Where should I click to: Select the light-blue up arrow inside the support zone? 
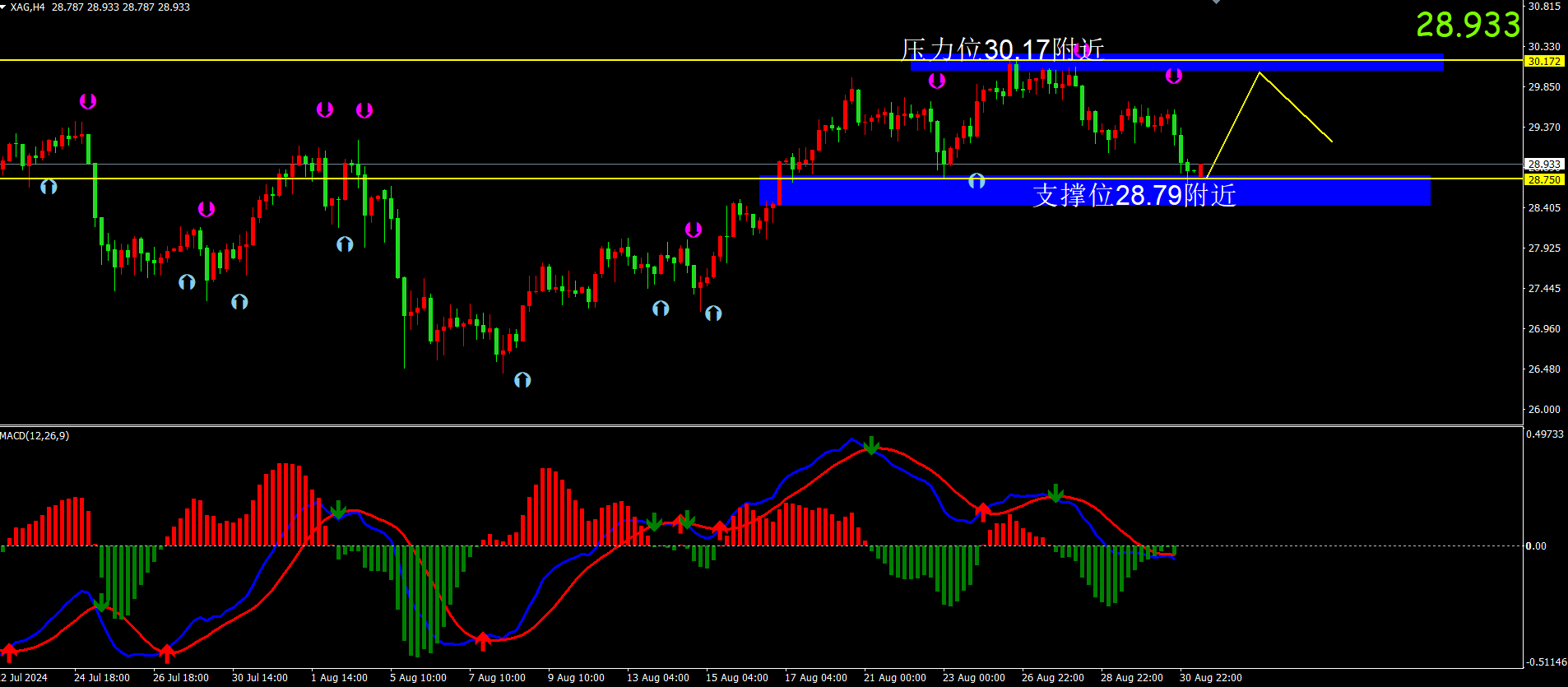[977, 181]
